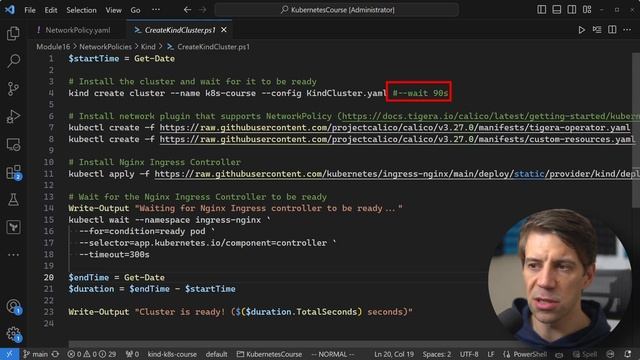The image size is (640, 360).
Task: Open remote window button in status bar
Action: [x=9, y=354]
